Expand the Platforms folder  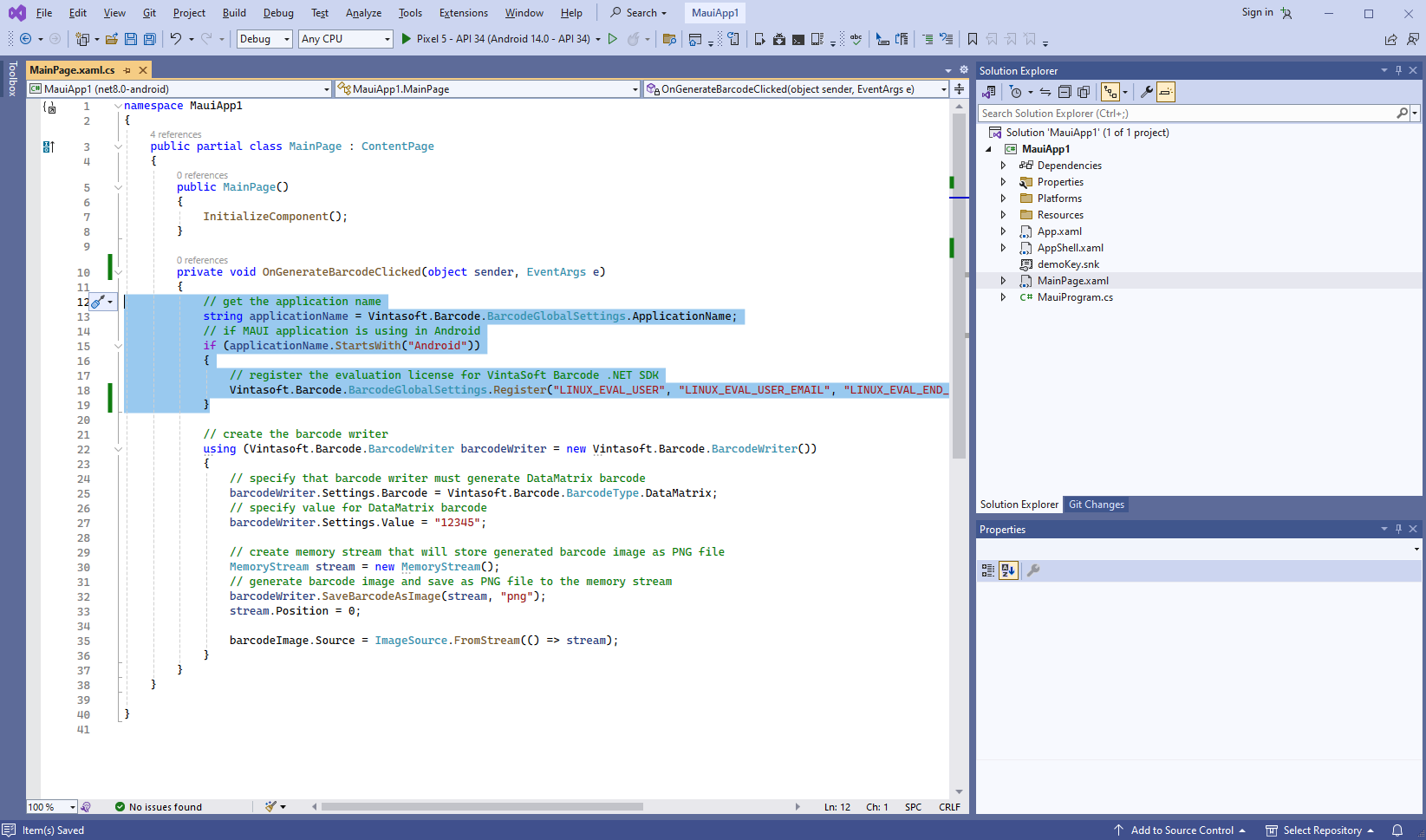[x=1003, y=199]
